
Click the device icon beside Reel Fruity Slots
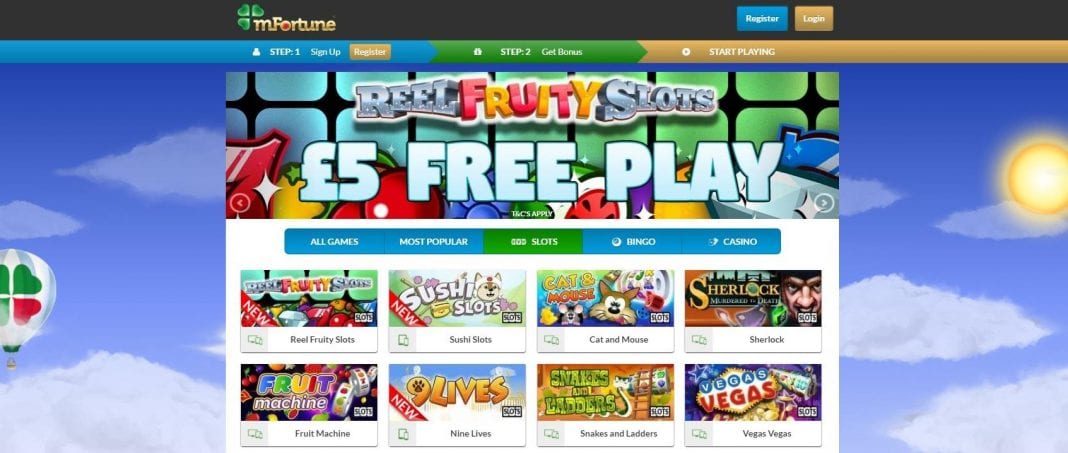255,340
